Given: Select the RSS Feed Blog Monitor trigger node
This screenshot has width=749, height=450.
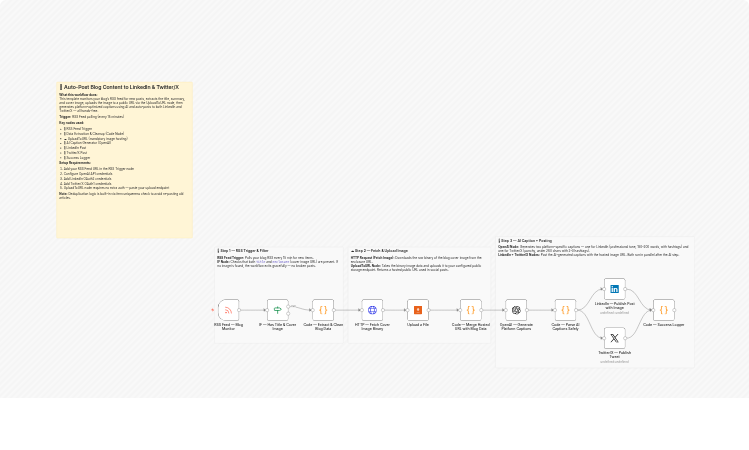Looking at the screenshot, I should click(x=228, y=310).
